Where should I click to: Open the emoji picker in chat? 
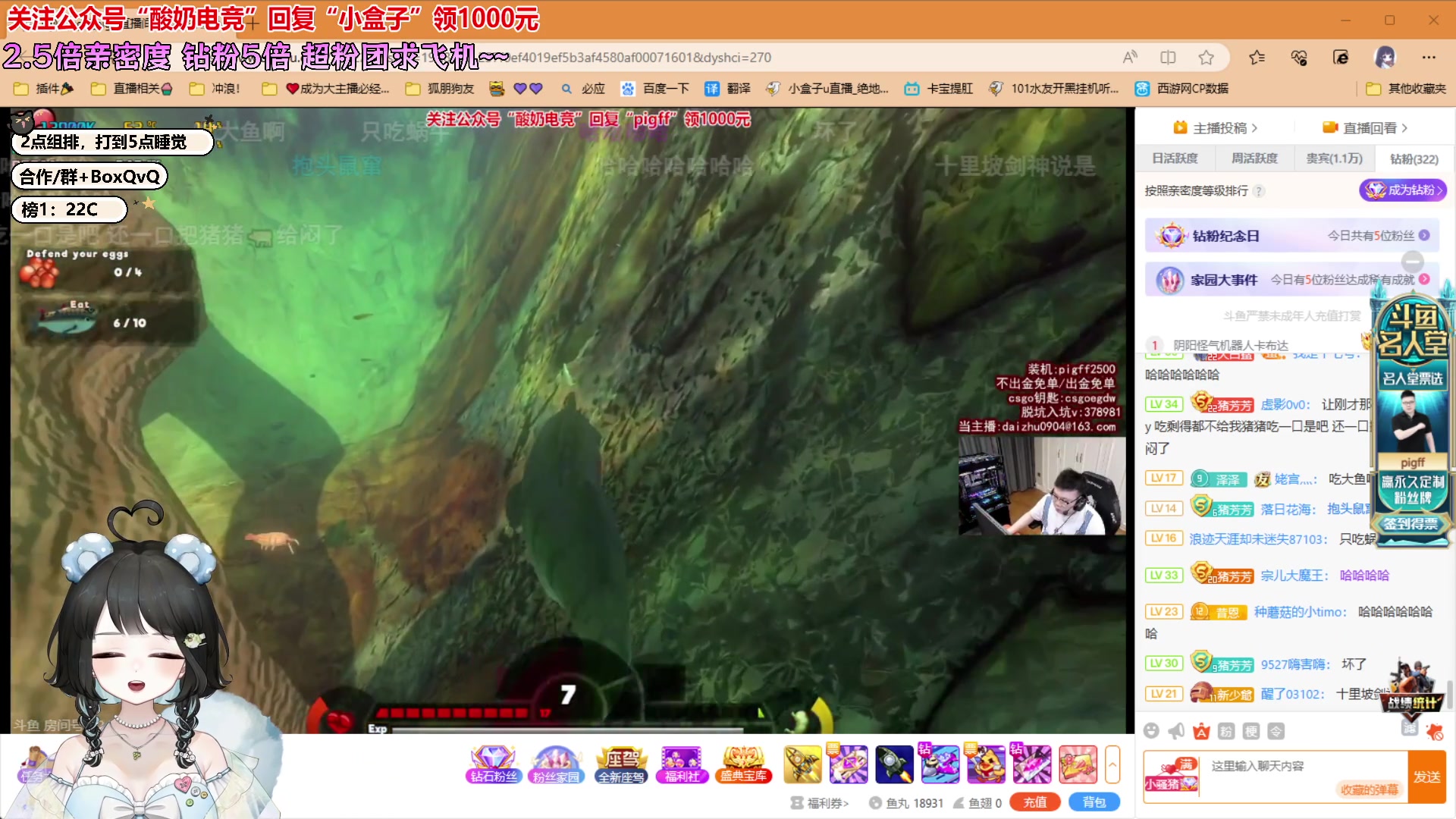point(1151,731)
